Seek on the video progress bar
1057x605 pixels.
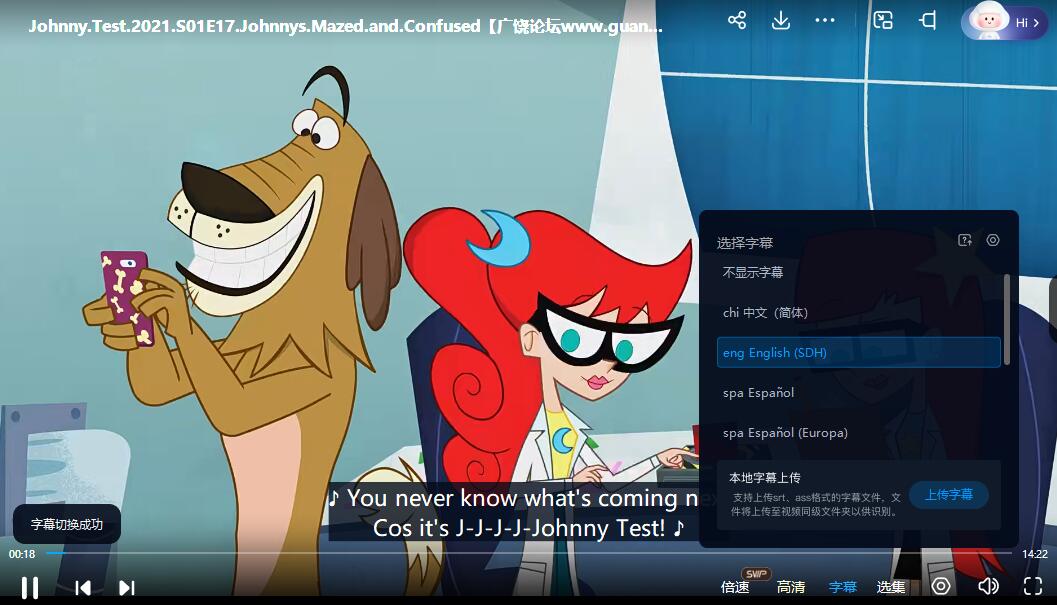[528, 553]
